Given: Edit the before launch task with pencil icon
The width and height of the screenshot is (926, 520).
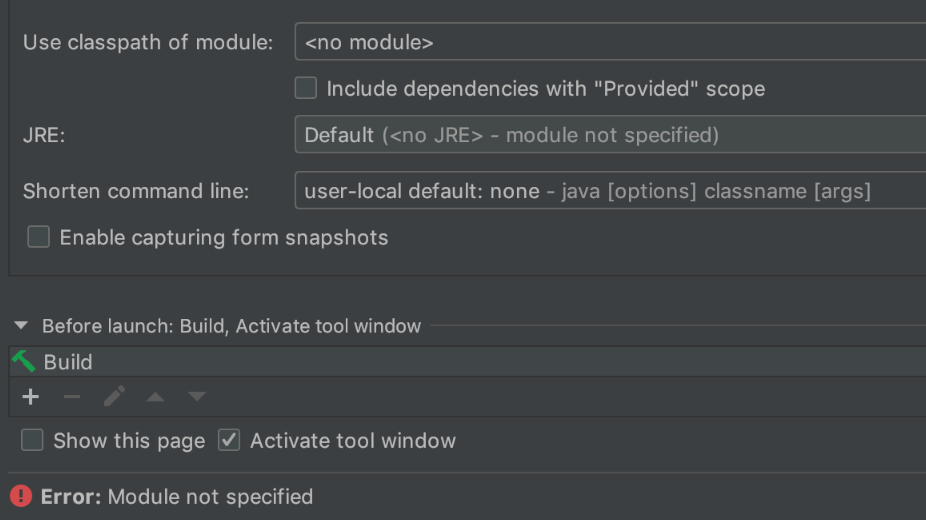Looking at the screenshot, I should [114, 396].
